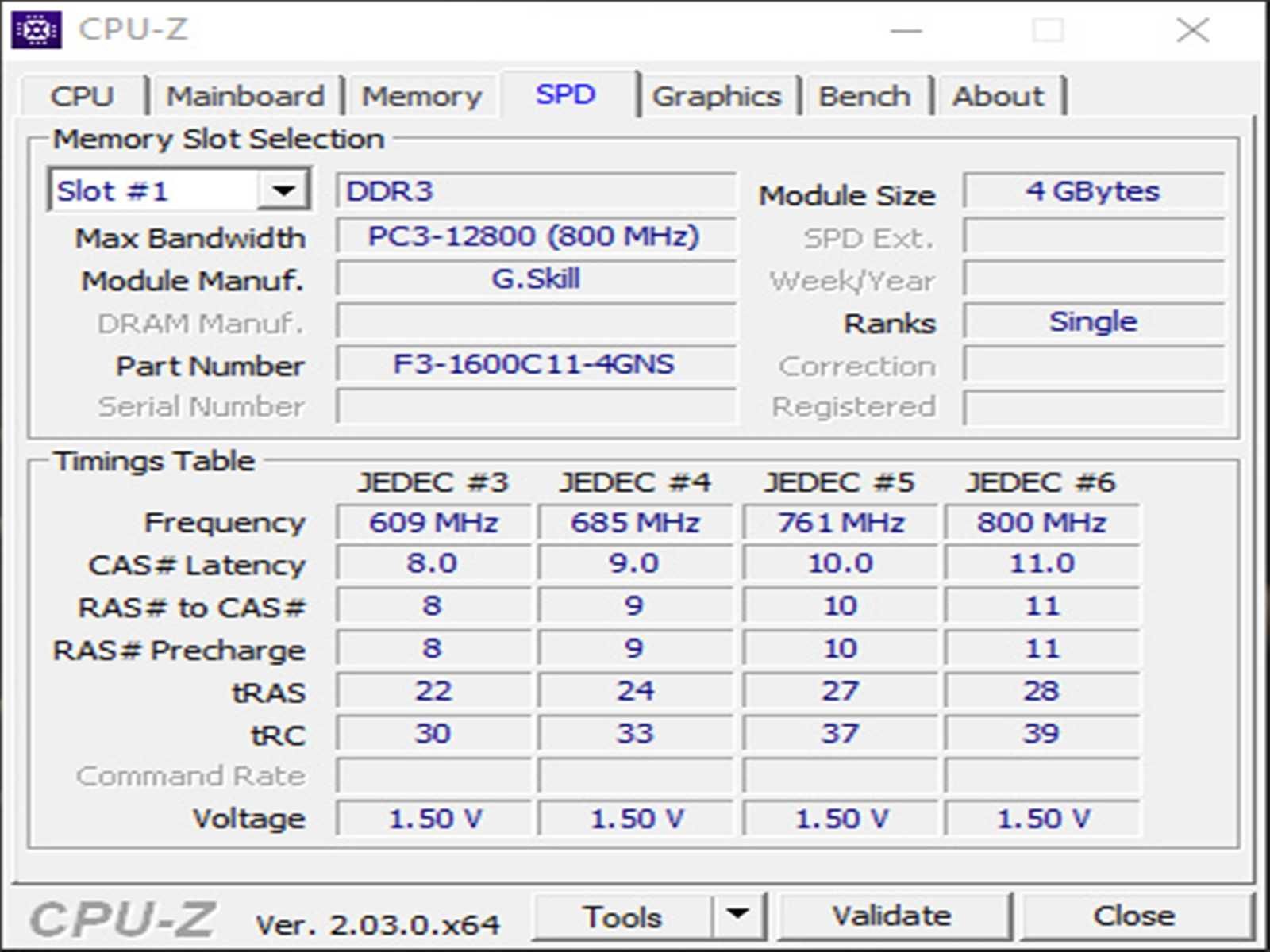Image resolution: width=1270 pixels, height=952 pixels.
Task: Click the Max Bandwidth label
Action: 190,238
